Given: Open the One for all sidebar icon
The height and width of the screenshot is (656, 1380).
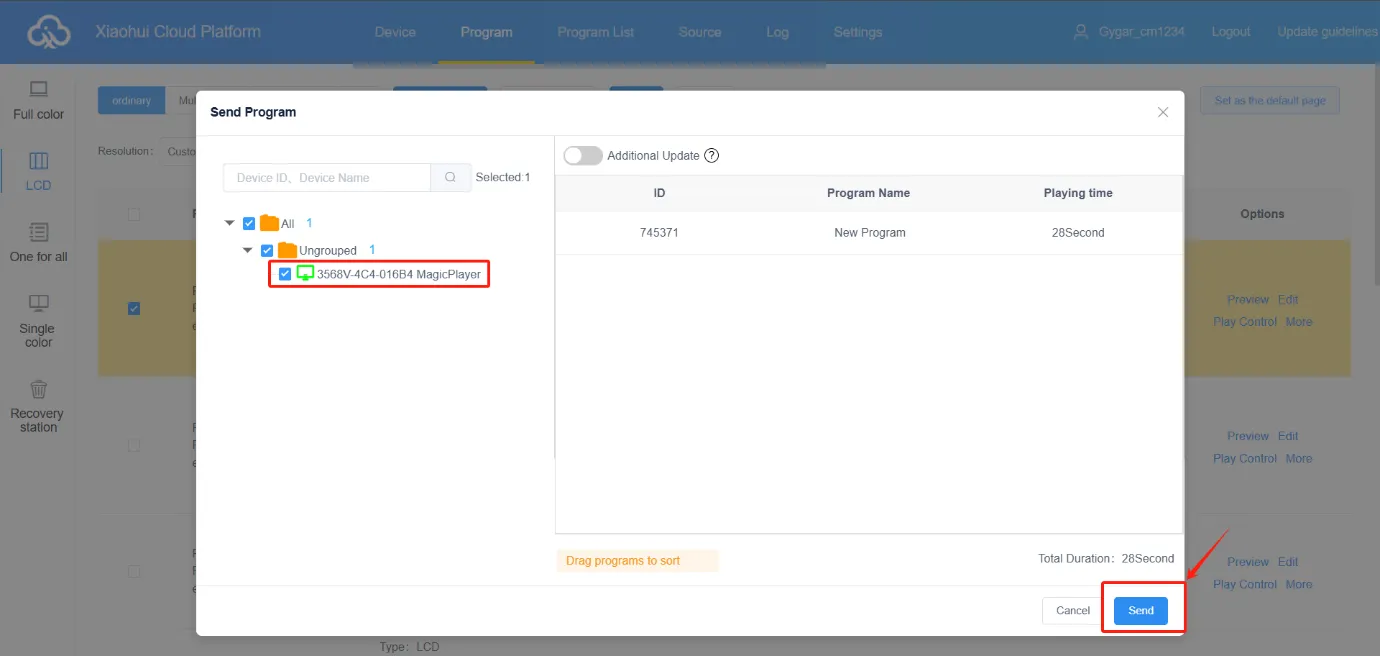Looking at the screenshot, I should click(x=38, y=232).
